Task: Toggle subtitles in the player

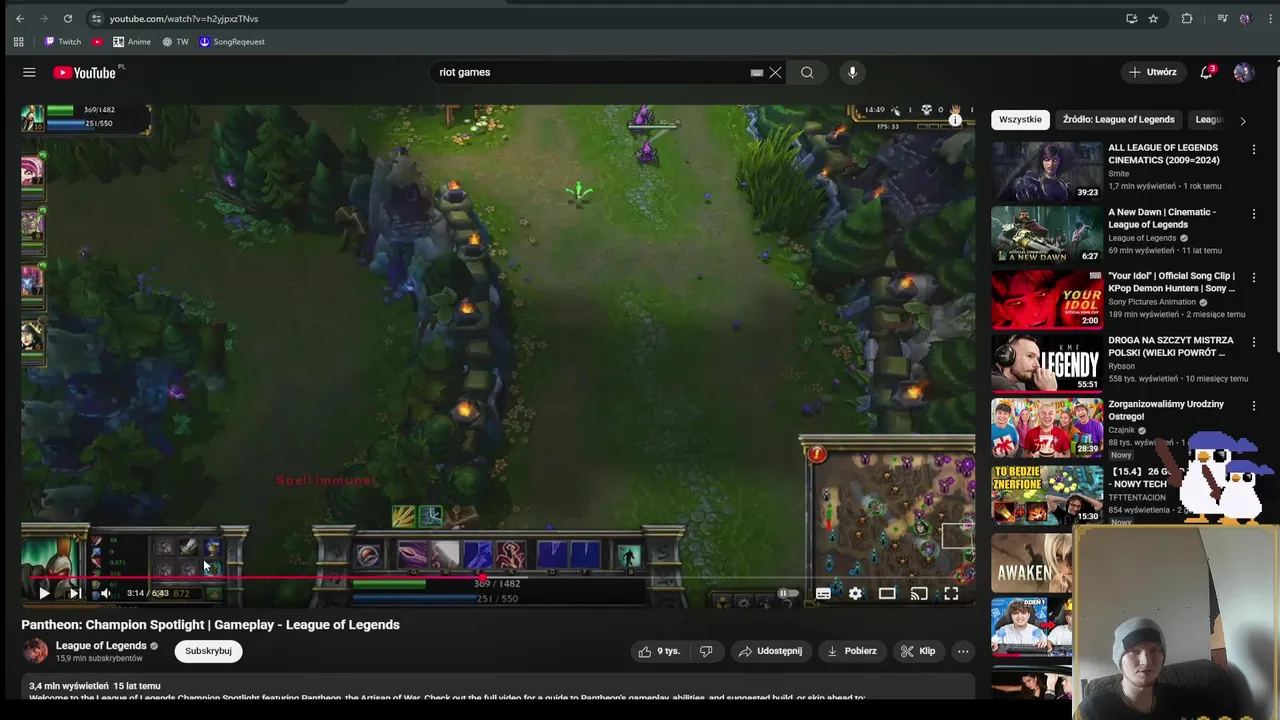Action: [x=823, y=593]
